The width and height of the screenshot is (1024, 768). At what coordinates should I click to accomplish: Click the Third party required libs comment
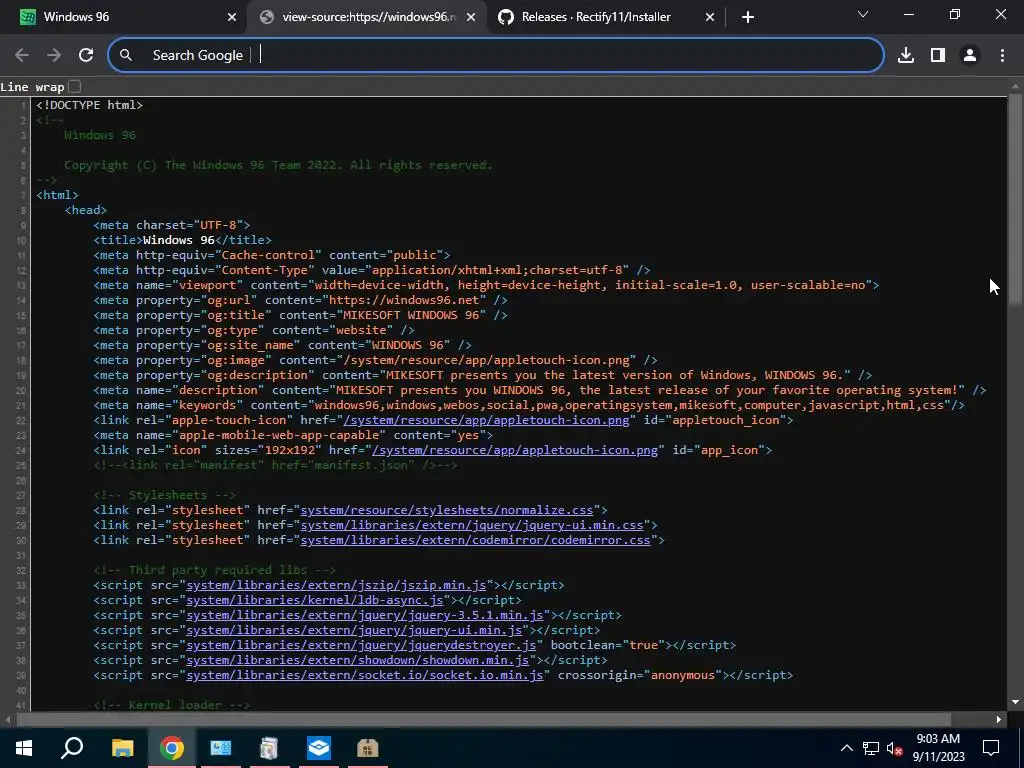click(215, 570)
